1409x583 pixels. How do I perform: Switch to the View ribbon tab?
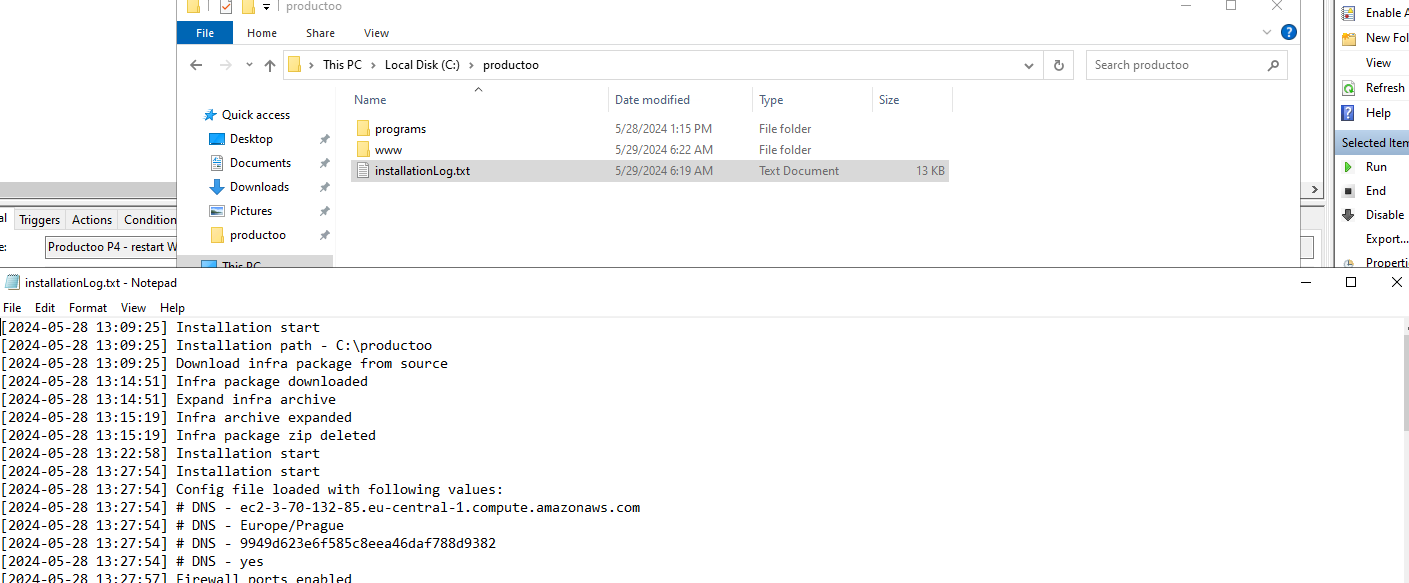pos(376,33)
